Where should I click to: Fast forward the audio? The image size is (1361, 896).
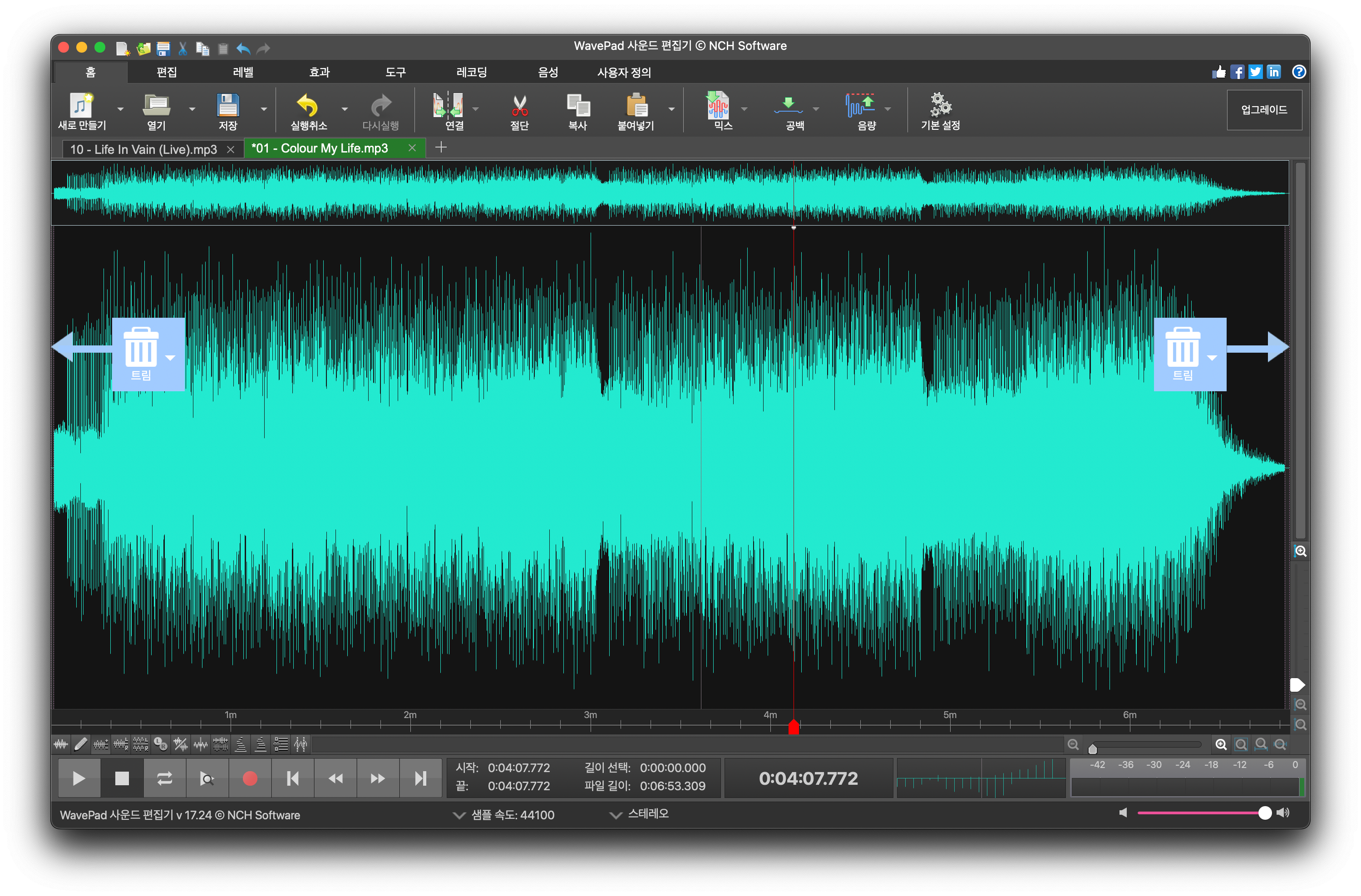point(378,779)
